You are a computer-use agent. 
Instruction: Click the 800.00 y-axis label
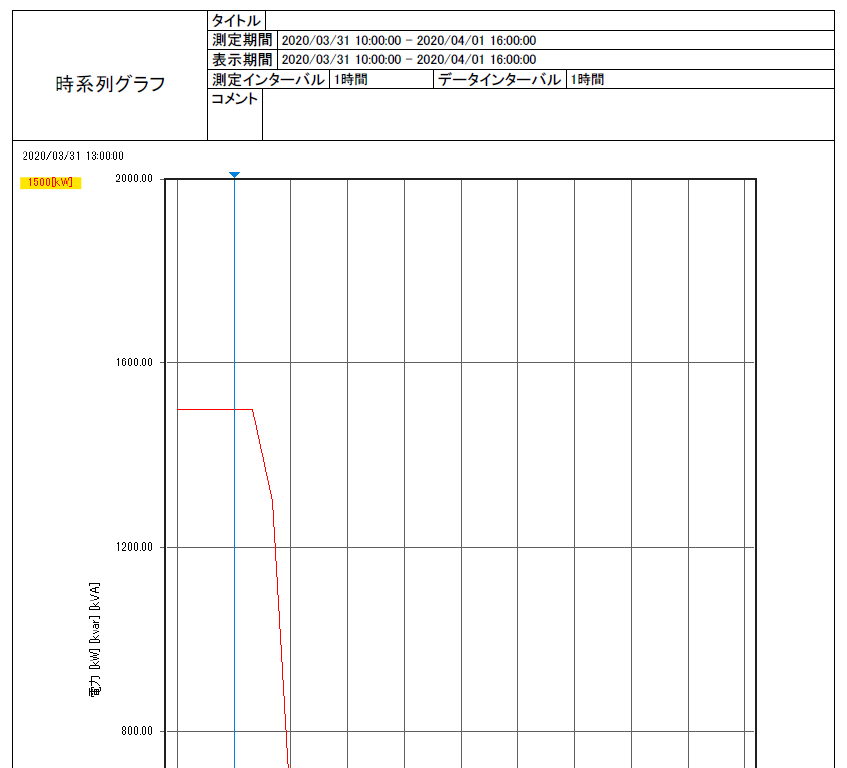click(x=137, y=731)
